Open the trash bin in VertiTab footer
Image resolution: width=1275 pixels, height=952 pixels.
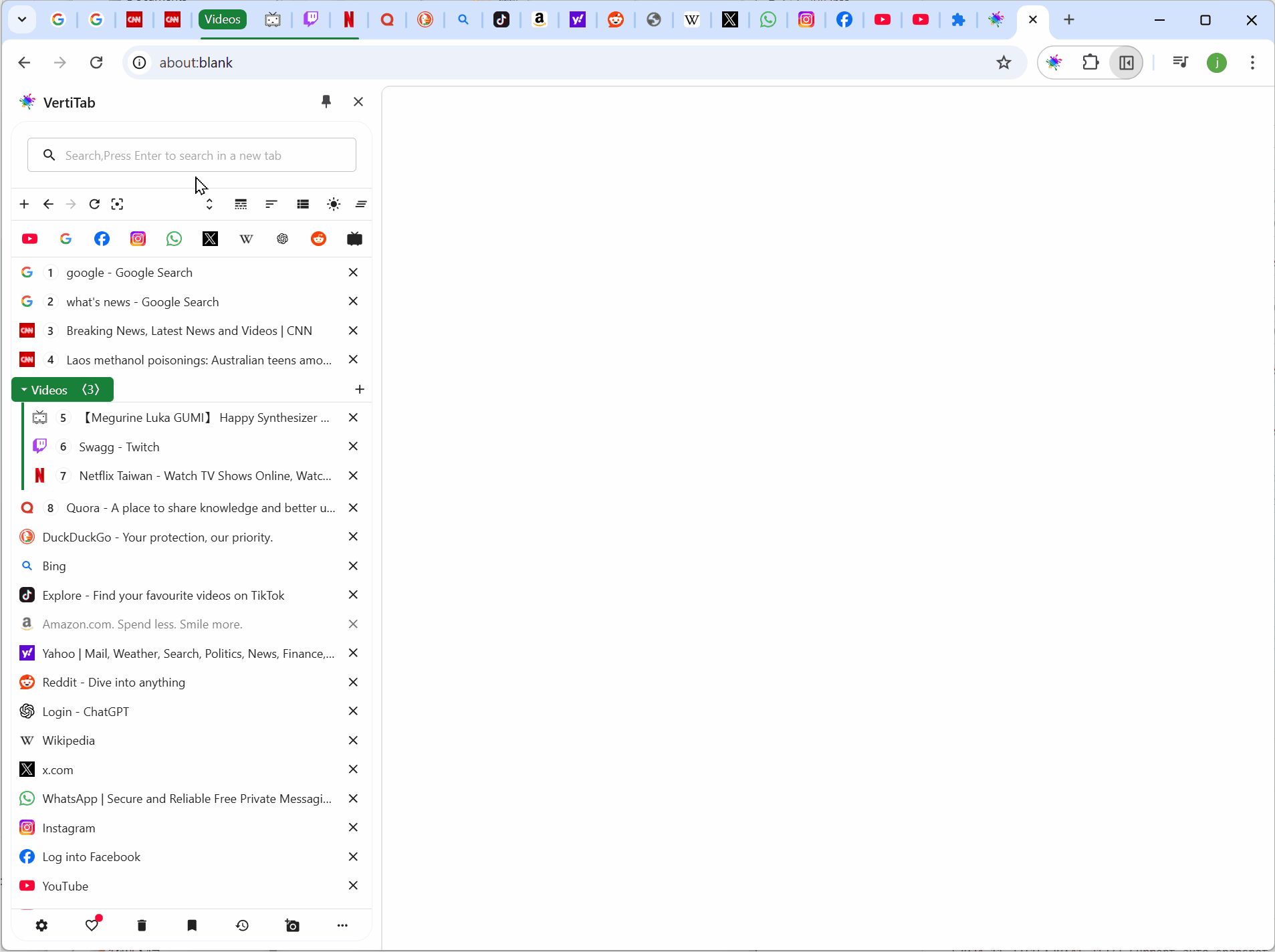pos(142,925)
